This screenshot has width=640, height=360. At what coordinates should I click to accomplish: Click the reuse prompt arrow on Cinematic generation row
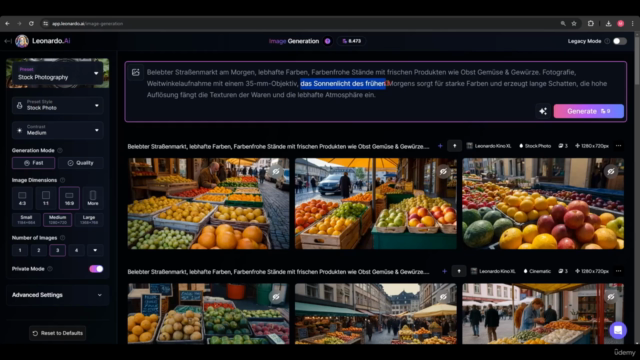[459, 271]
